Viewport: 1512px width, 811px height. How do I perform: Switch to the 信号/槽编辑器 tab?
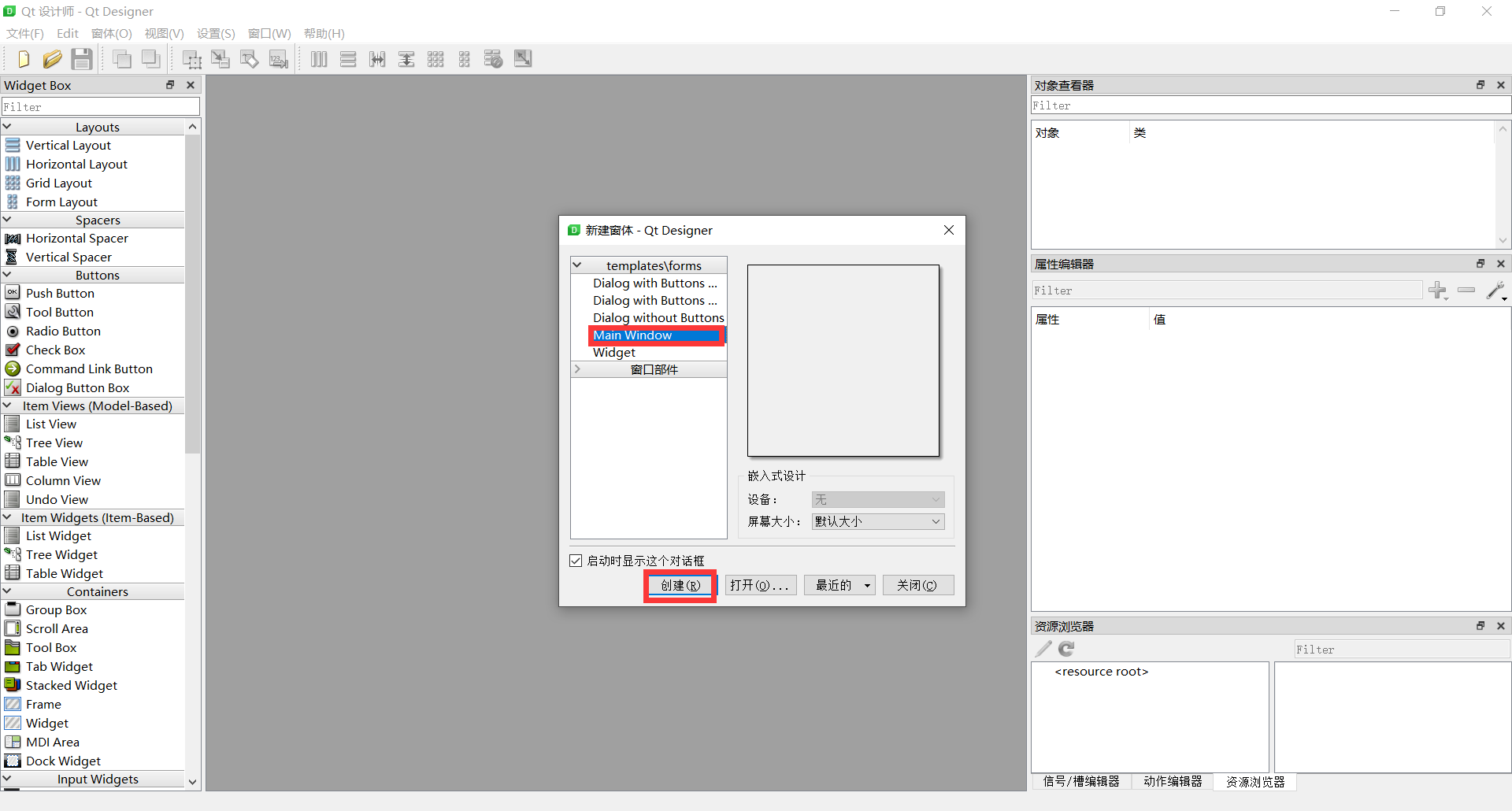coord(1080,781)
